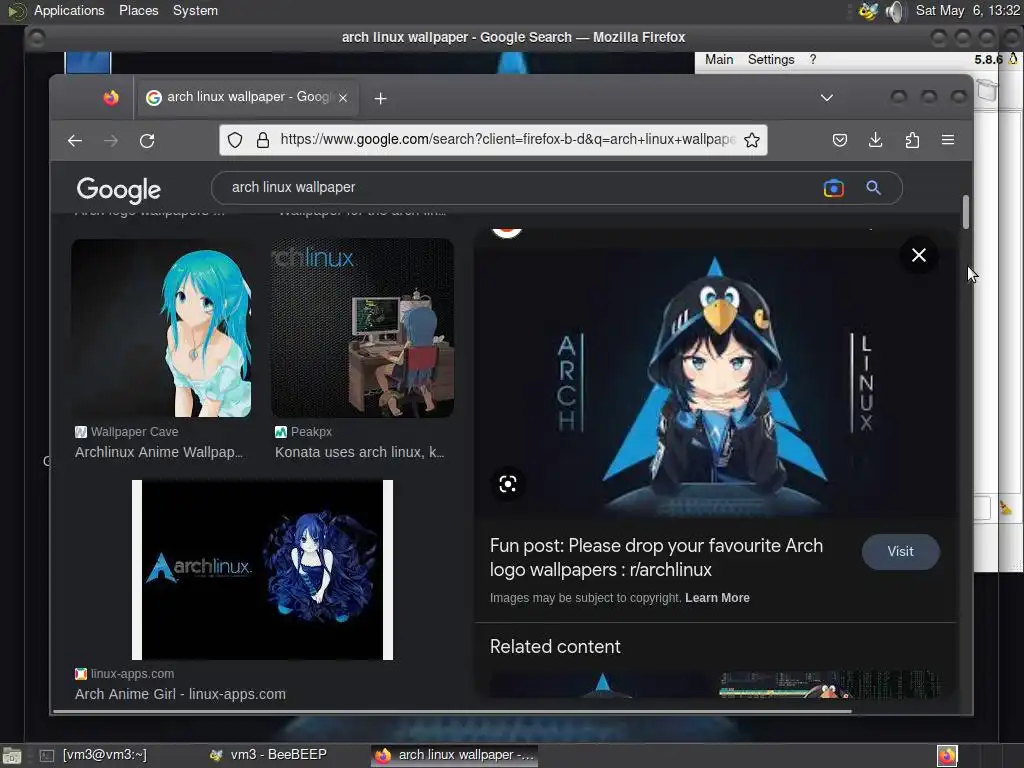Viewport: 1024px width, 768px height.
Task: Open the Downloads toolbar icon
Action: point(876,140)
